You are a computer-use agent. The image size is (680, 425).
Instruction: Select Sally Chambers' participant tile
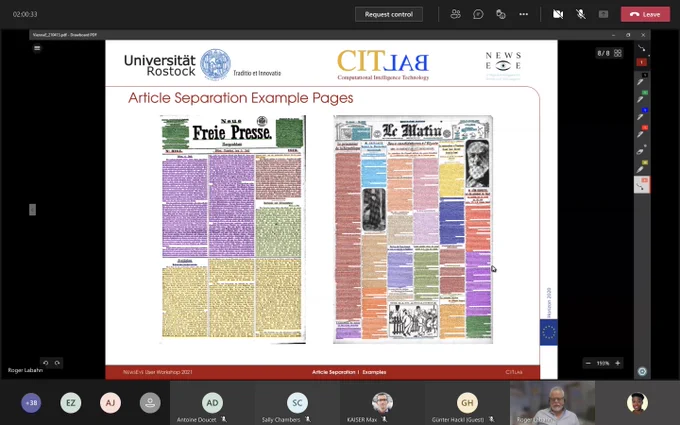297,403
